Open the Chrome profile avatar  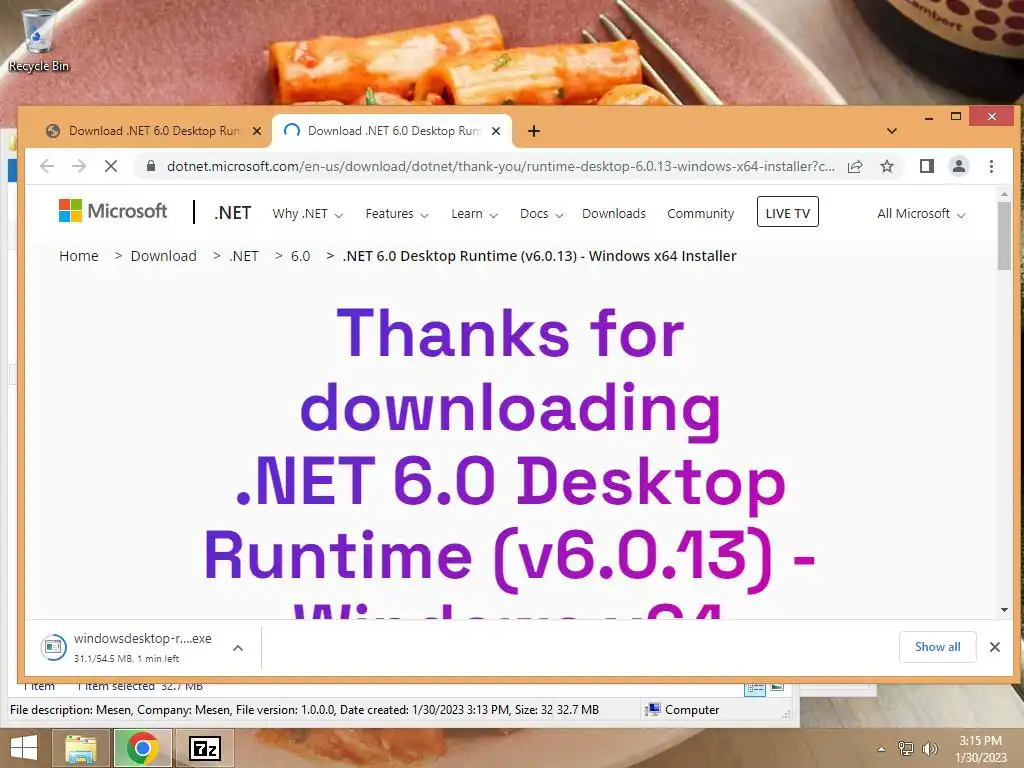tap(959, 166)
